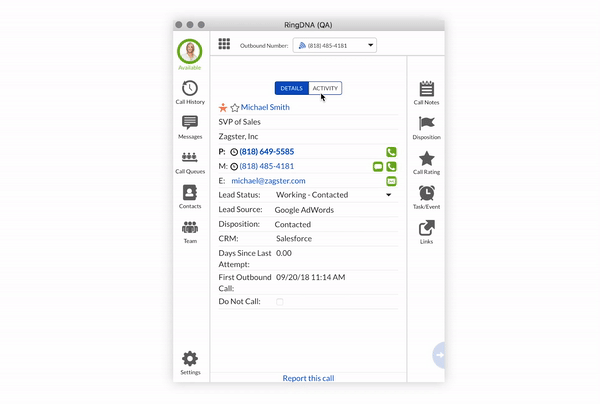Click the michael@zagster.com email link
Screen dimensions: 600x404
click(268, 181)
